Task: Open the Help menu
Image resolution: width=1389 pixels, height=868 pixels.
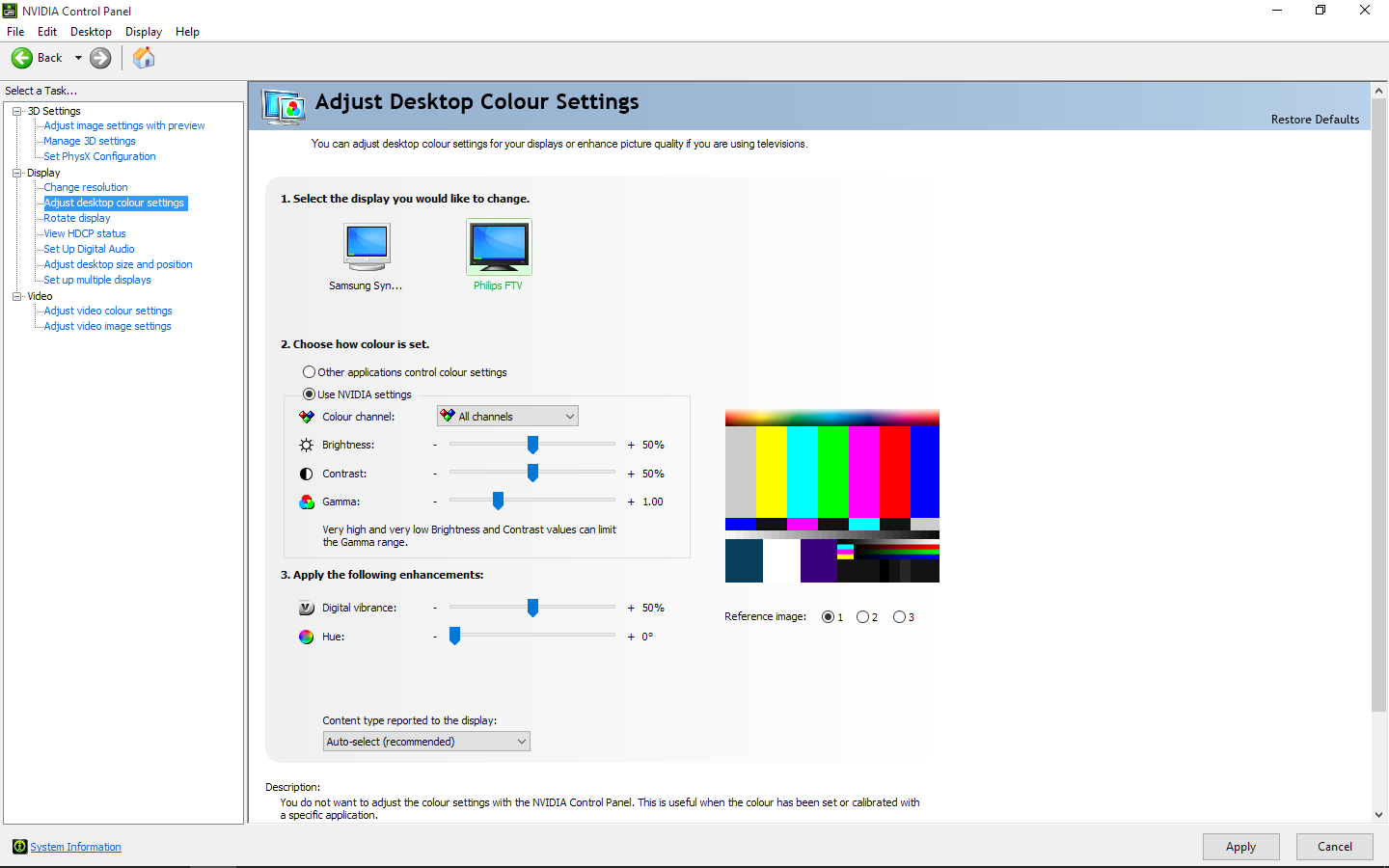Action: [187, 32]
